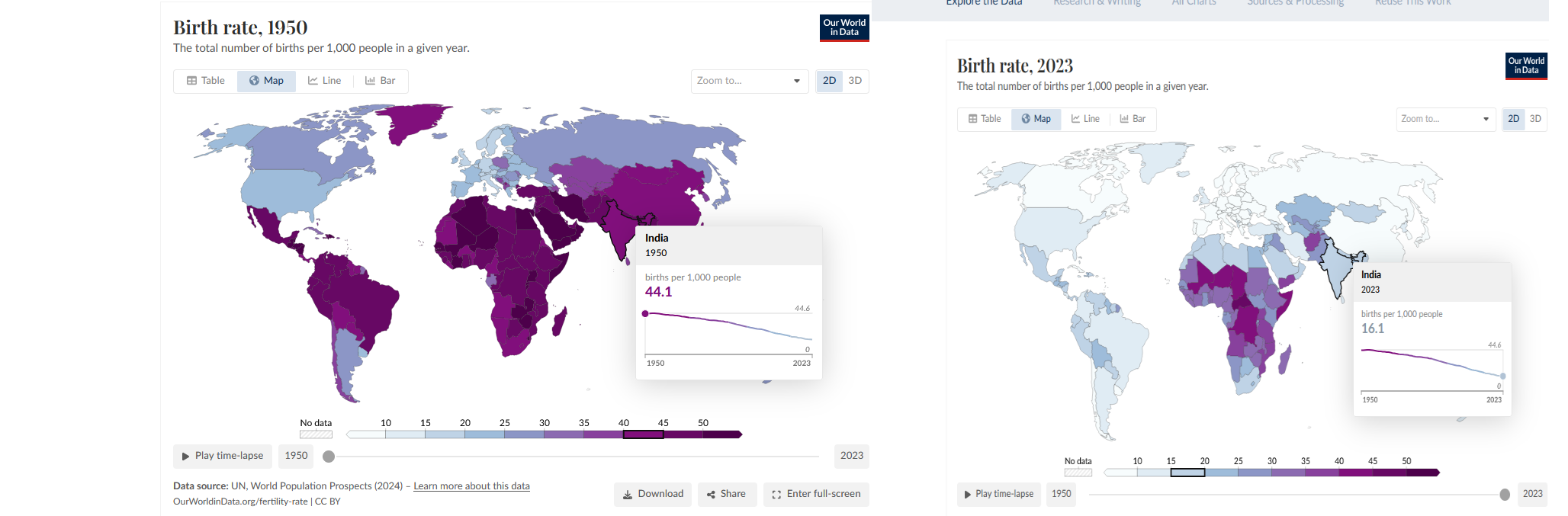Expand 'Zoom to...' dropdown in 1950 chart

click(750, 81)
